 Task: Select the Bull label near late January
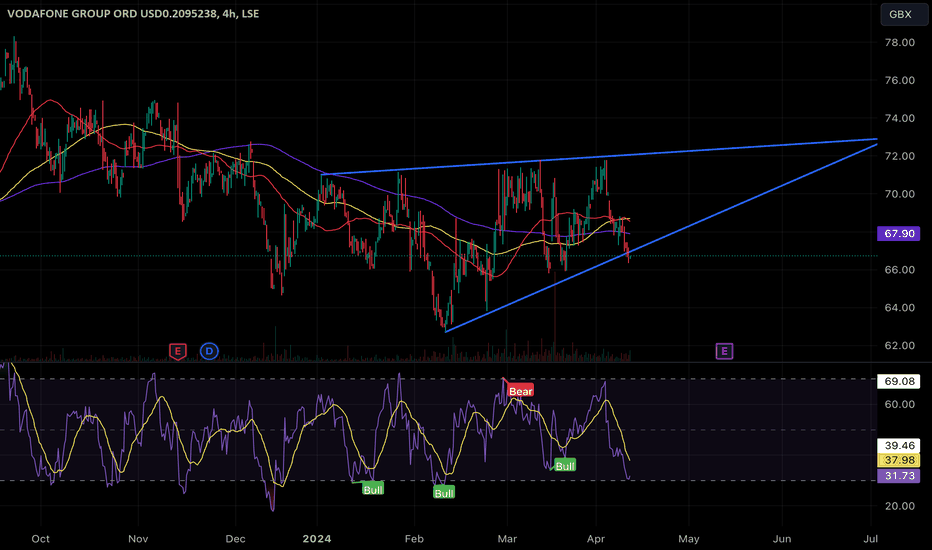click(x=373, y=489)
